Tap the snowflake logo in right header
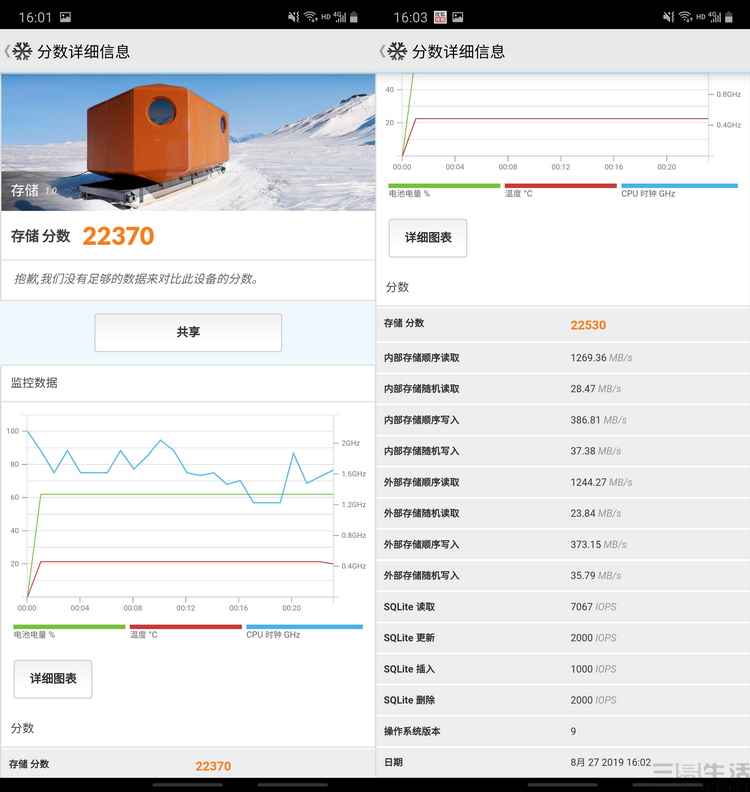The width and height of the screenshot is (750, 792). [397, 51]
